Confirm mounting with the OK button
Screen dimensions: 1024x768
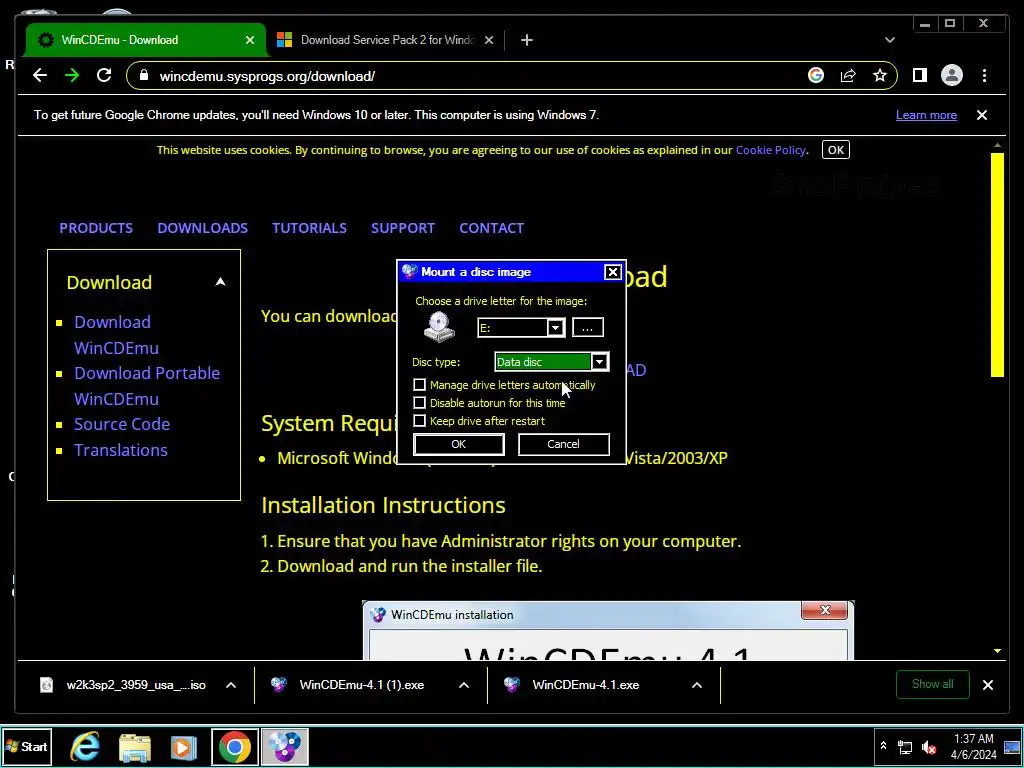click(458, 444)
